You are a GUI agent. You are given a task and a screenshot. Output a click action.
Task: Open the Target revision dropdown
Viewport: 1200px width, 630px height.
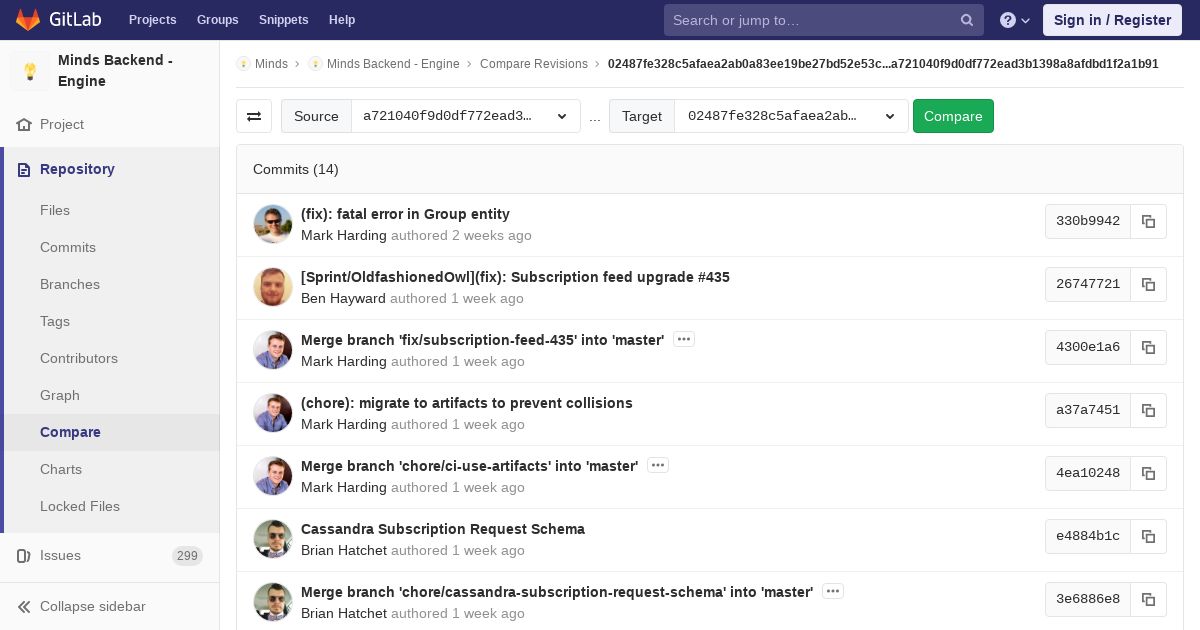coord(792,116)
